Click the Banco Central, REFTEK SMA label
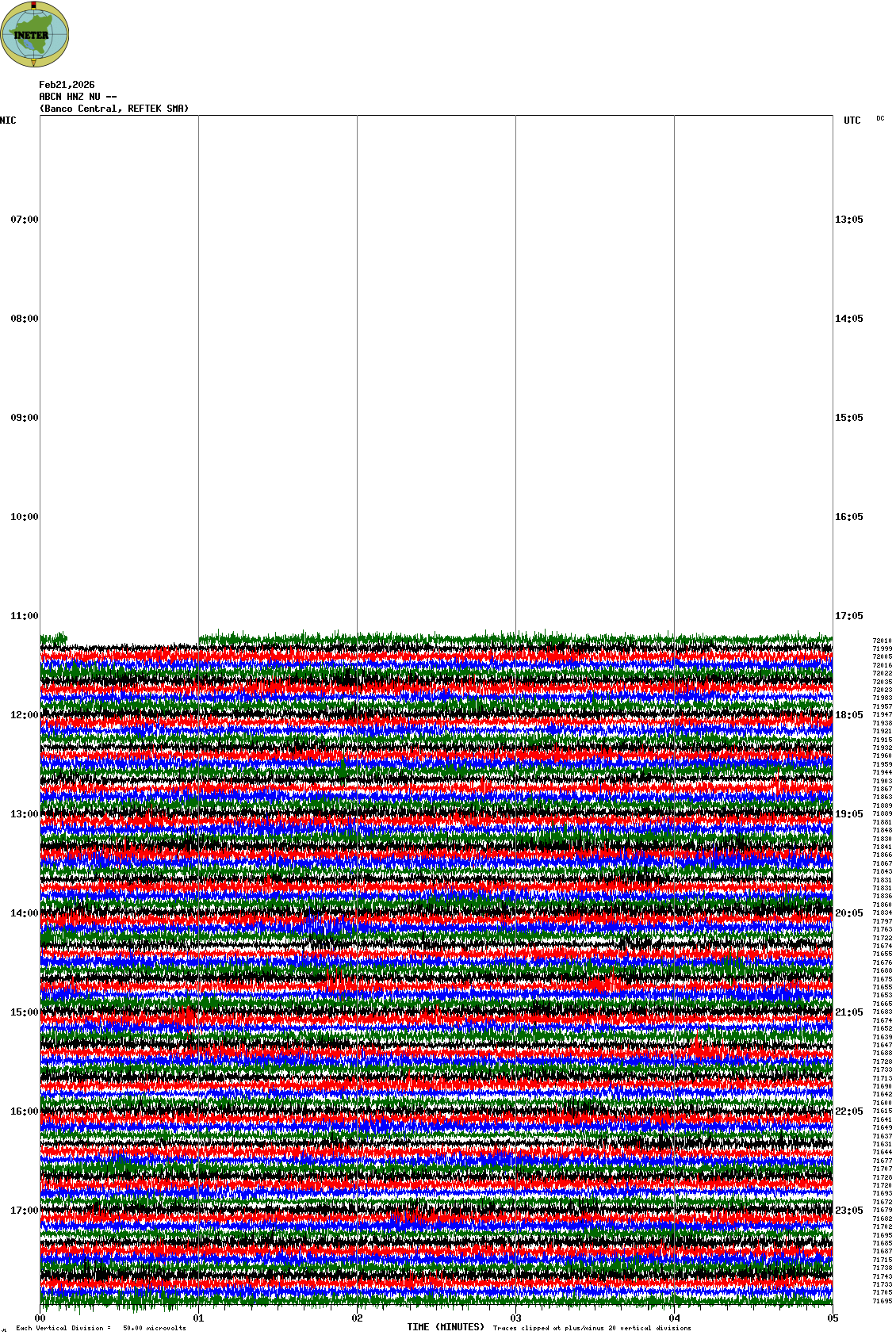The width and height of the screenshot is (896, 1339). coord(114,109)
